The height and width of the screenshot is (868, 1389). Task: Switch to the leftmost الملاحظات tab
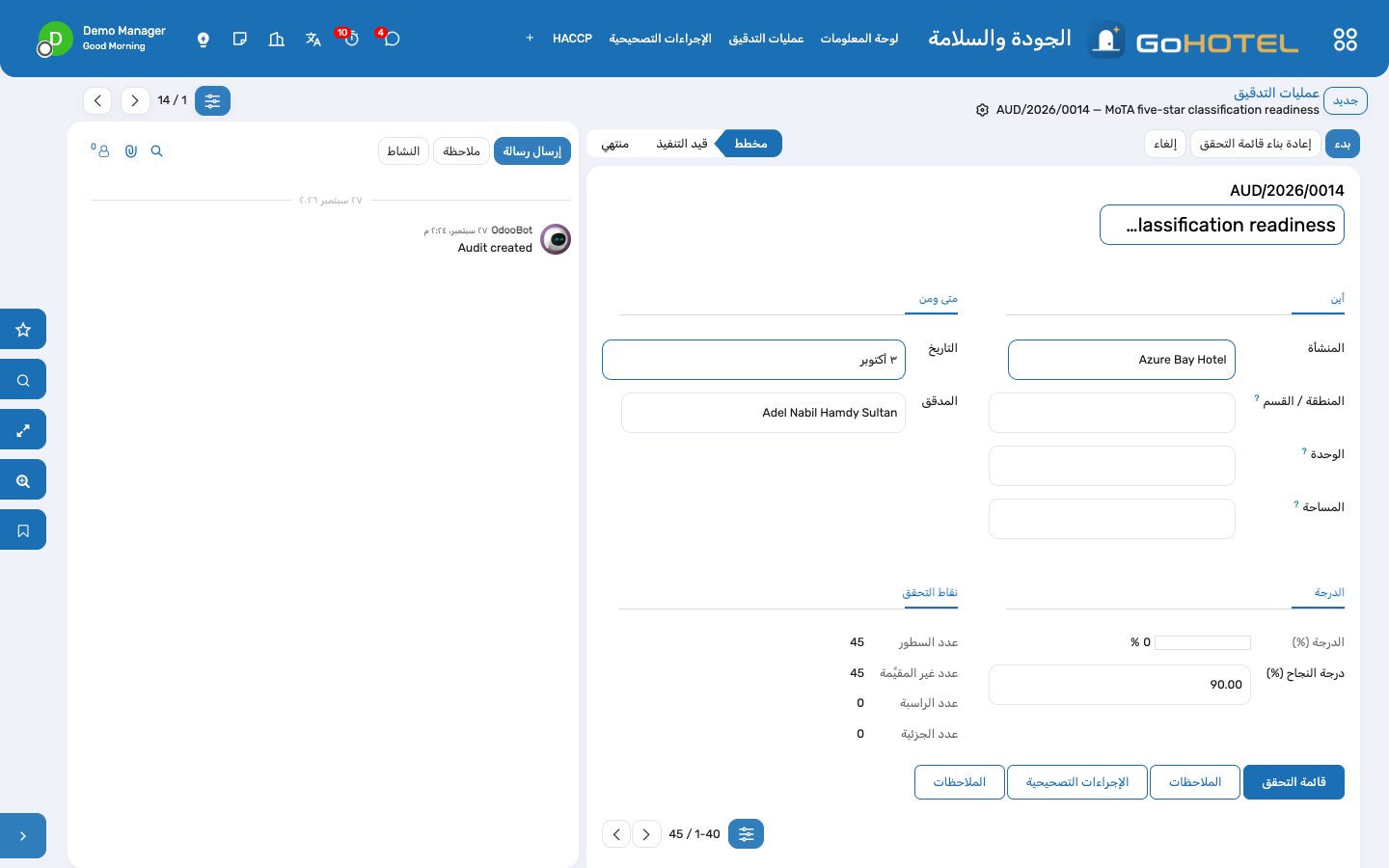tap(960, 782)
